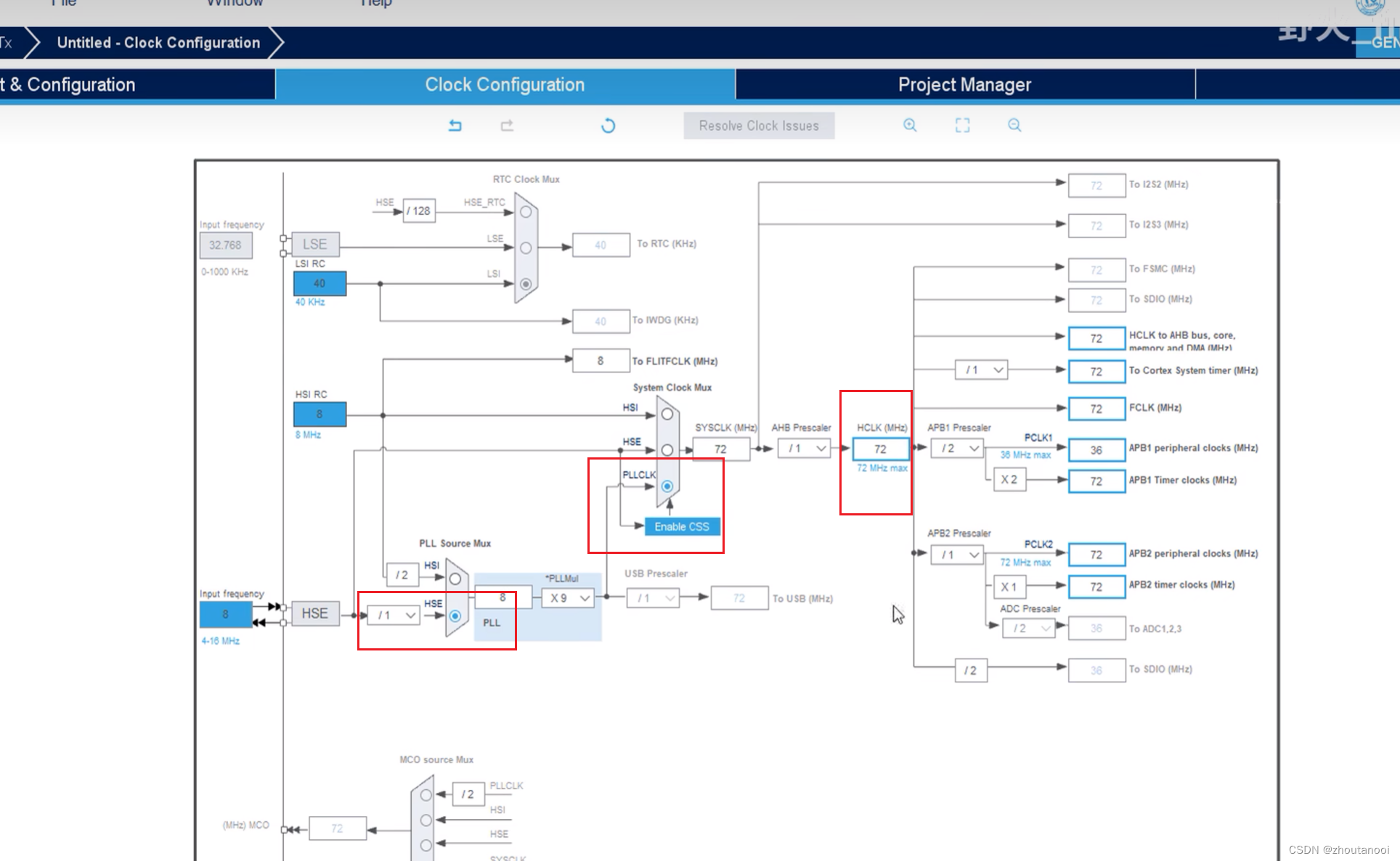Open the APB1 Prescaler /2 dropdown
The image size is (1400, 861).
pos(958,449)
